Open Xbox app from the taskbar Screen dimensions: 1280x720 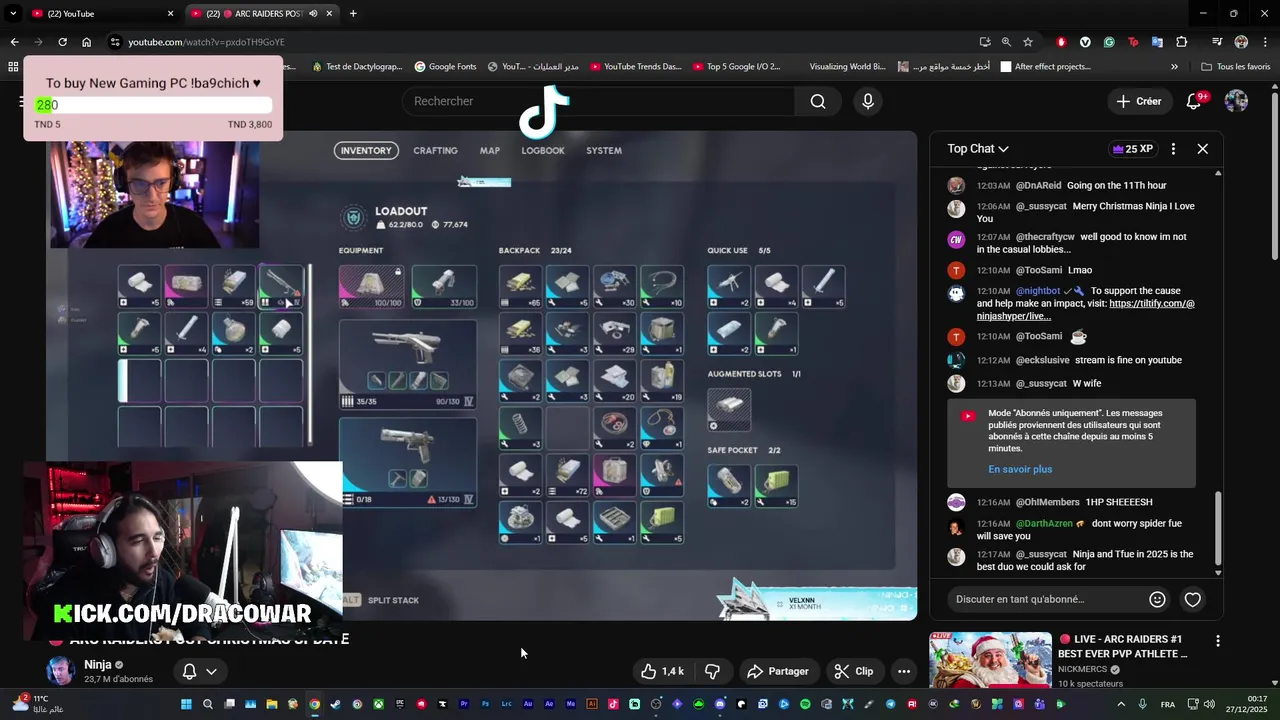coord(378,704)
